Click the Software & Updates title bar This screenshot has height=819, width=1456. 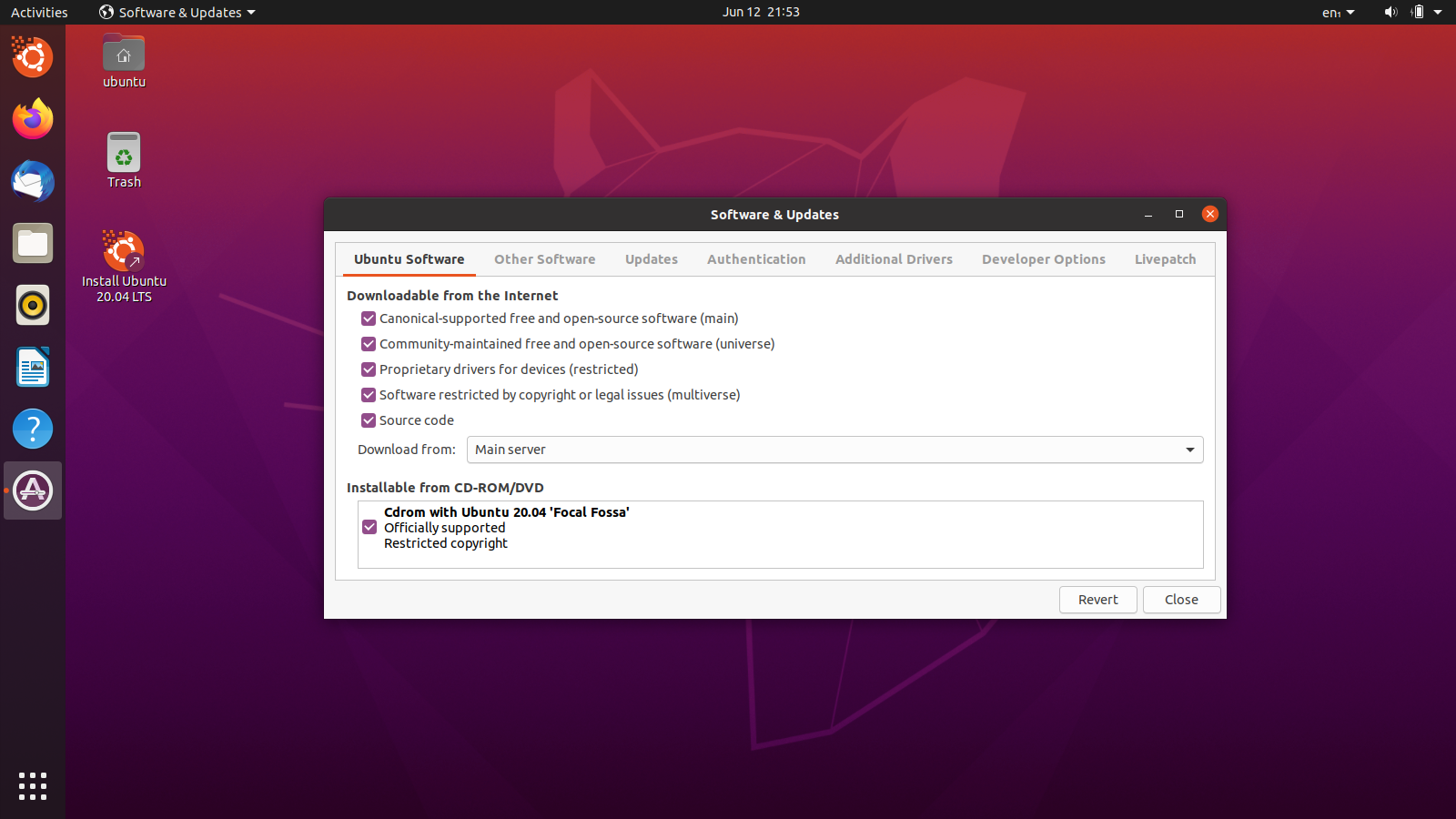774,215
